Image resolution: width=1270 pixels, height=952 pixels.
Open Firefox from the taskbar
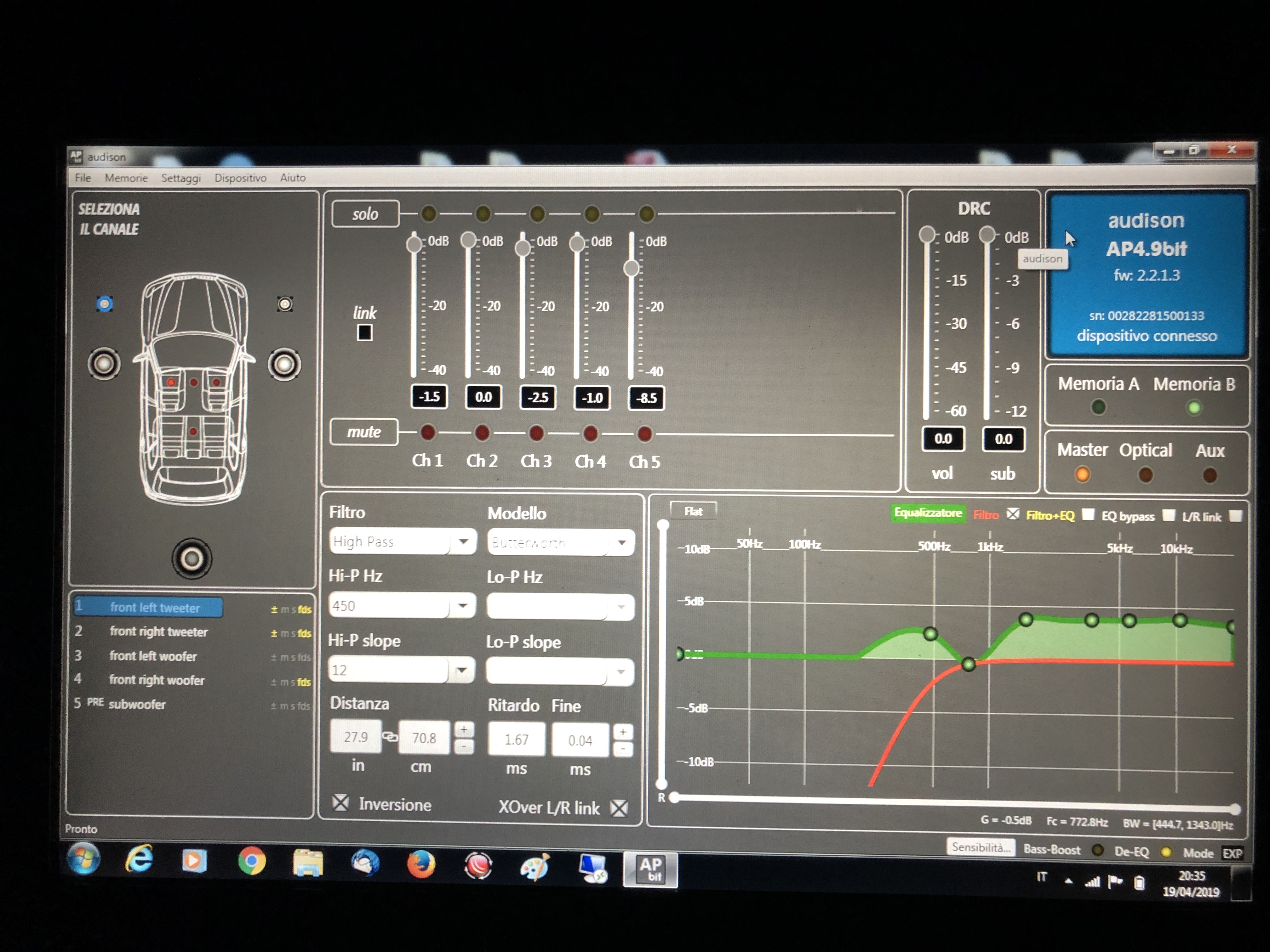(421, 864)
